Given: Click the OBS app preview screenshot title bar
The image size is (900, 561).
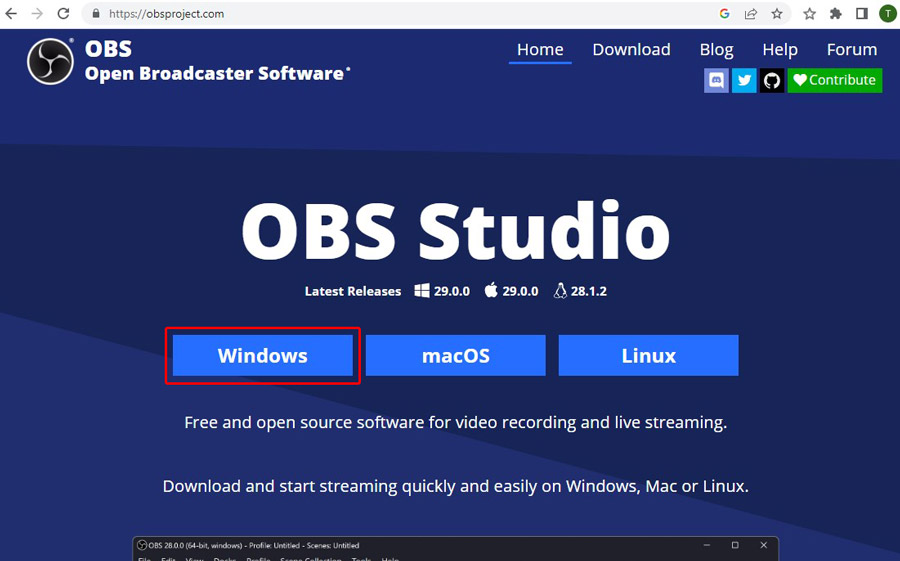Looking at the screenshot, I should coord(456,545).
